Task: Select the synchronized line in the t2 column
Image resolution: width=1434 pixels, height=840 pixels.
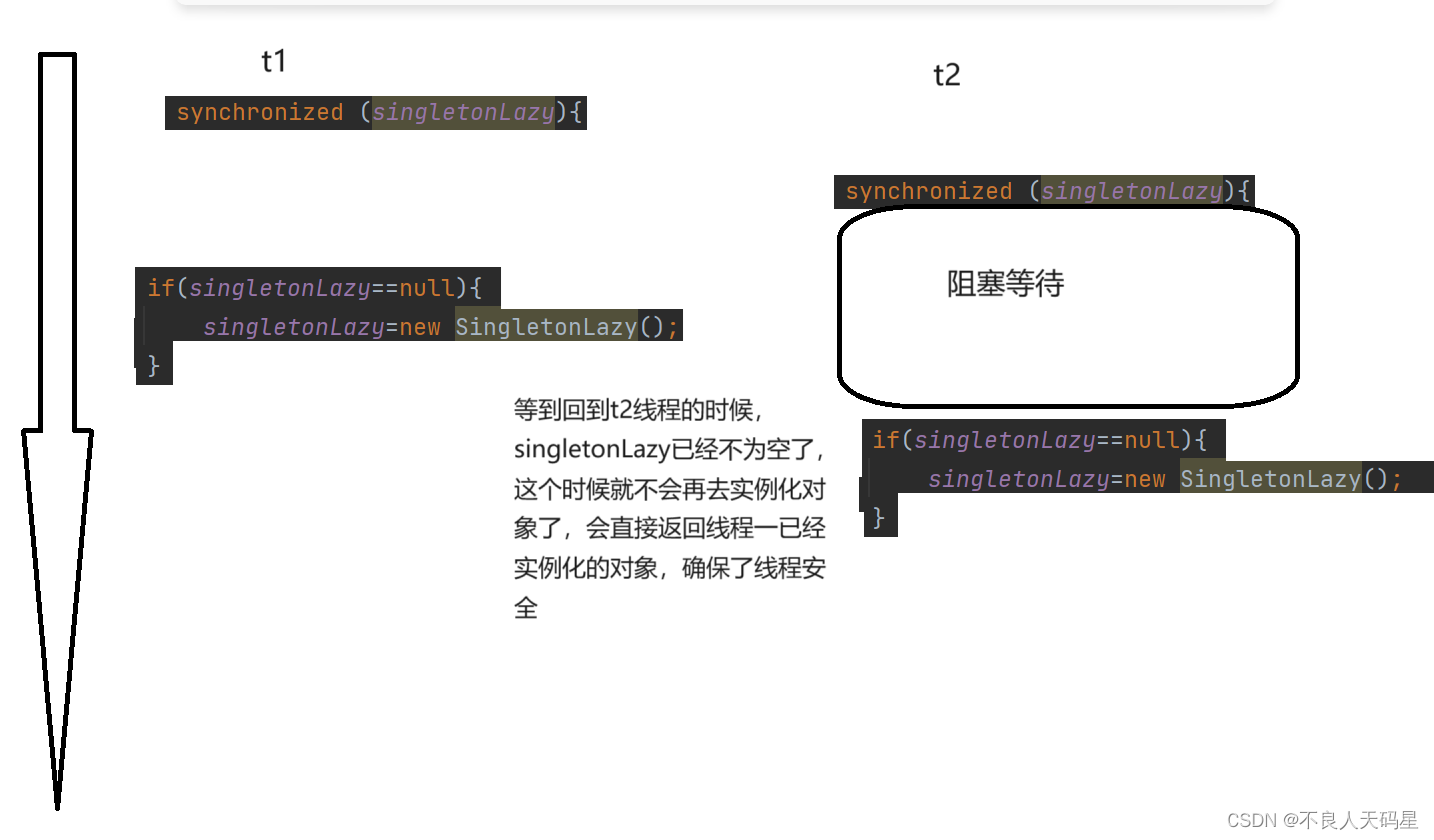Action: [1045, 191]
